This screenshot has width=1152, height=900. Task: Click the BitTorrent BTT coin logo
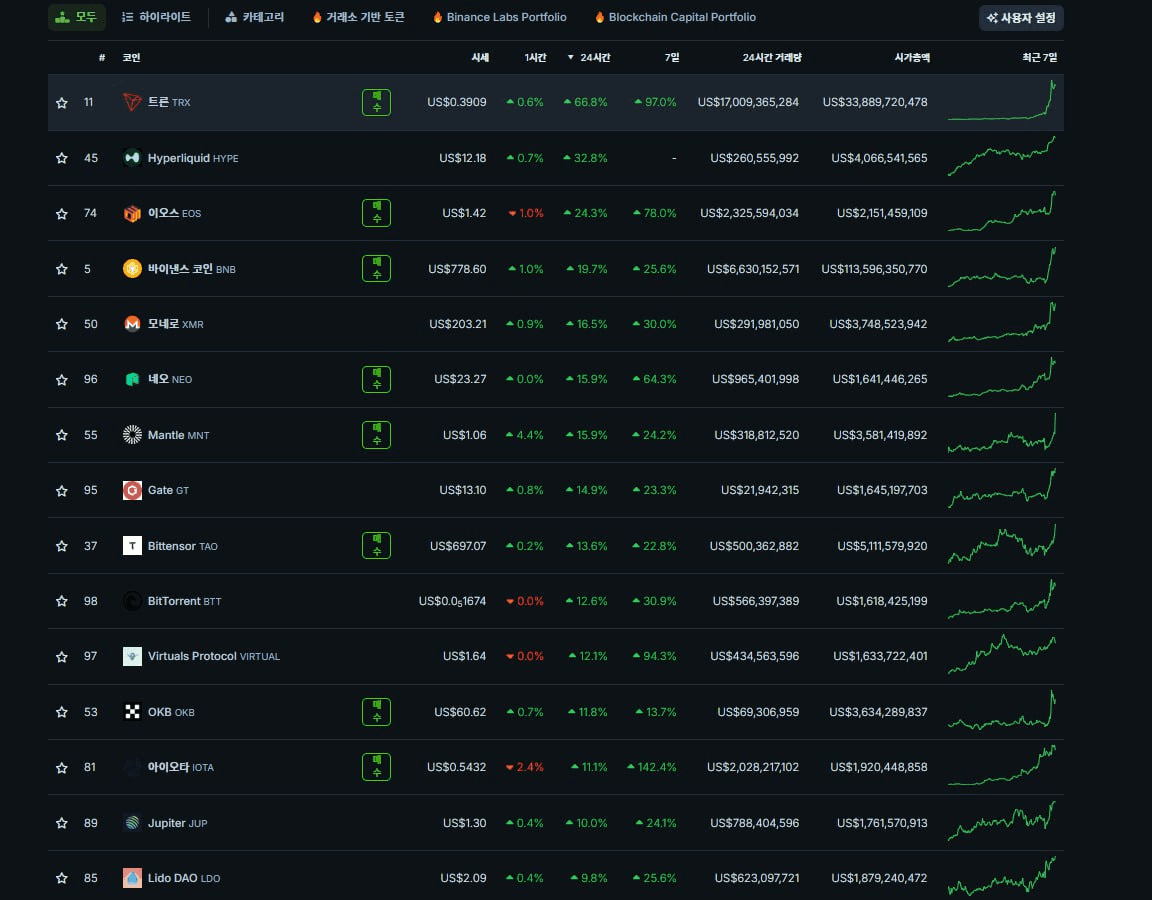click(132, 601)
